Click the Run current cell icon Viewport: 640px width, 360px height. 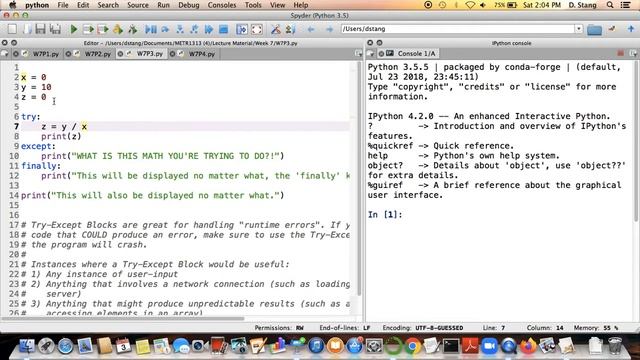(x=88, y=29)
